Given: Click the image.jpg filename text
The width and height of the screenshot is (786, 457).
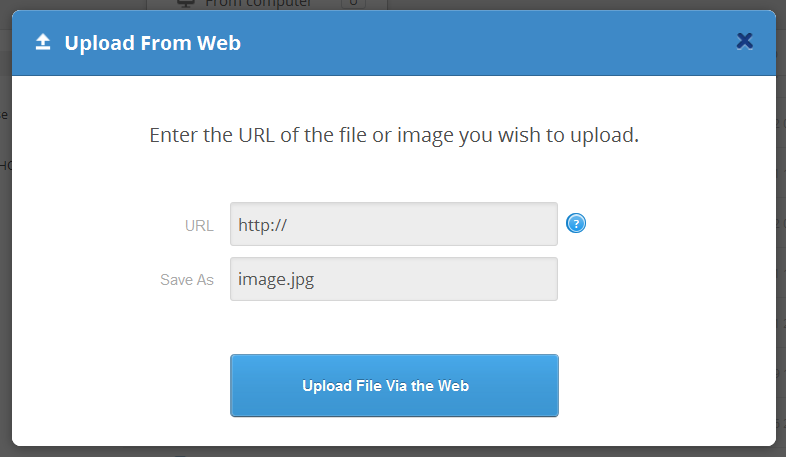Looking at the screenshot, I should pos(275,280).
